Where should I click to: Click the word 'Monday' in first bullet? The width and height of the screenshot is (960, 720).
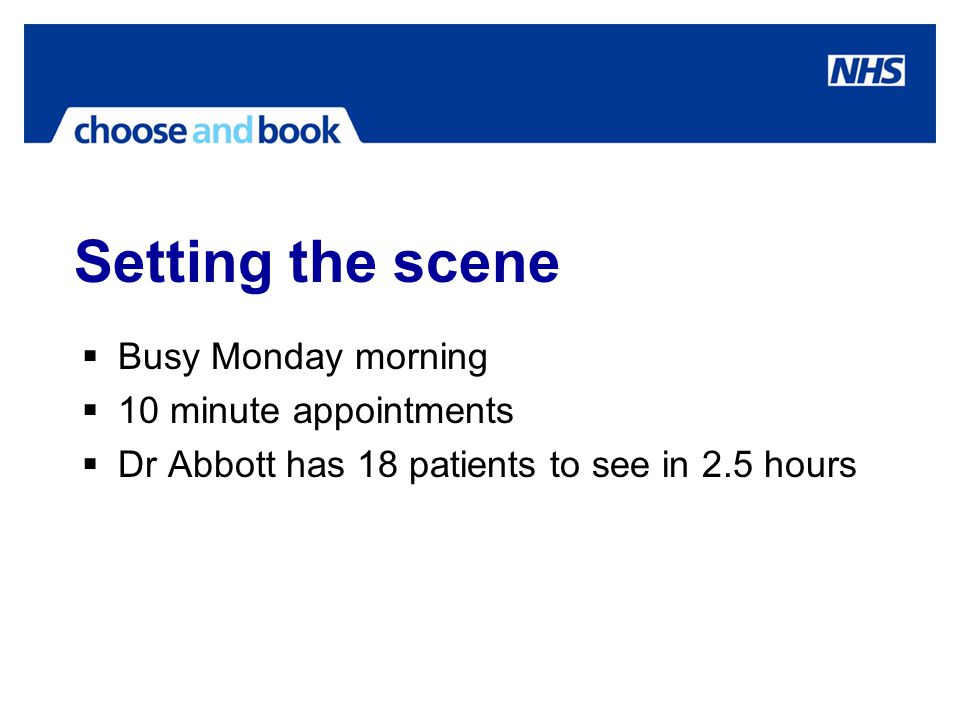[277, 358]
